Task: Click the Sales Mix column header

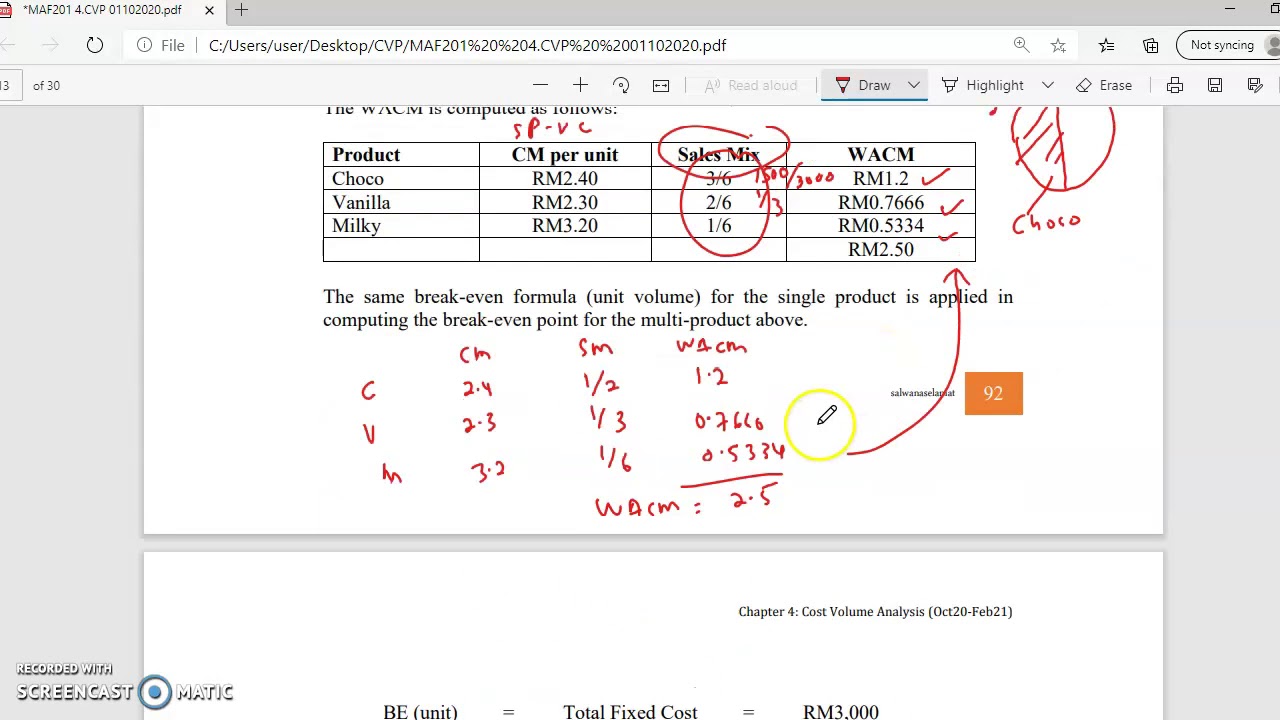Action: tap(718, 155)
